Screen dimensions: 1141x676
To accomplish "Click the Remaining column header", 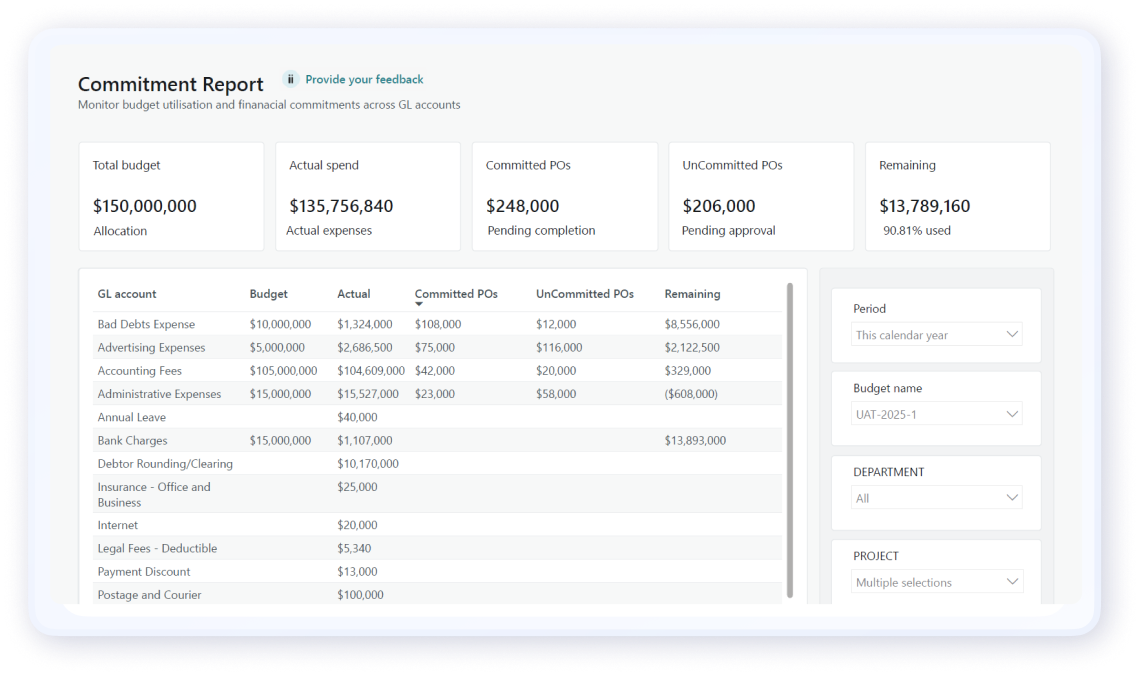I will [692, 294].
